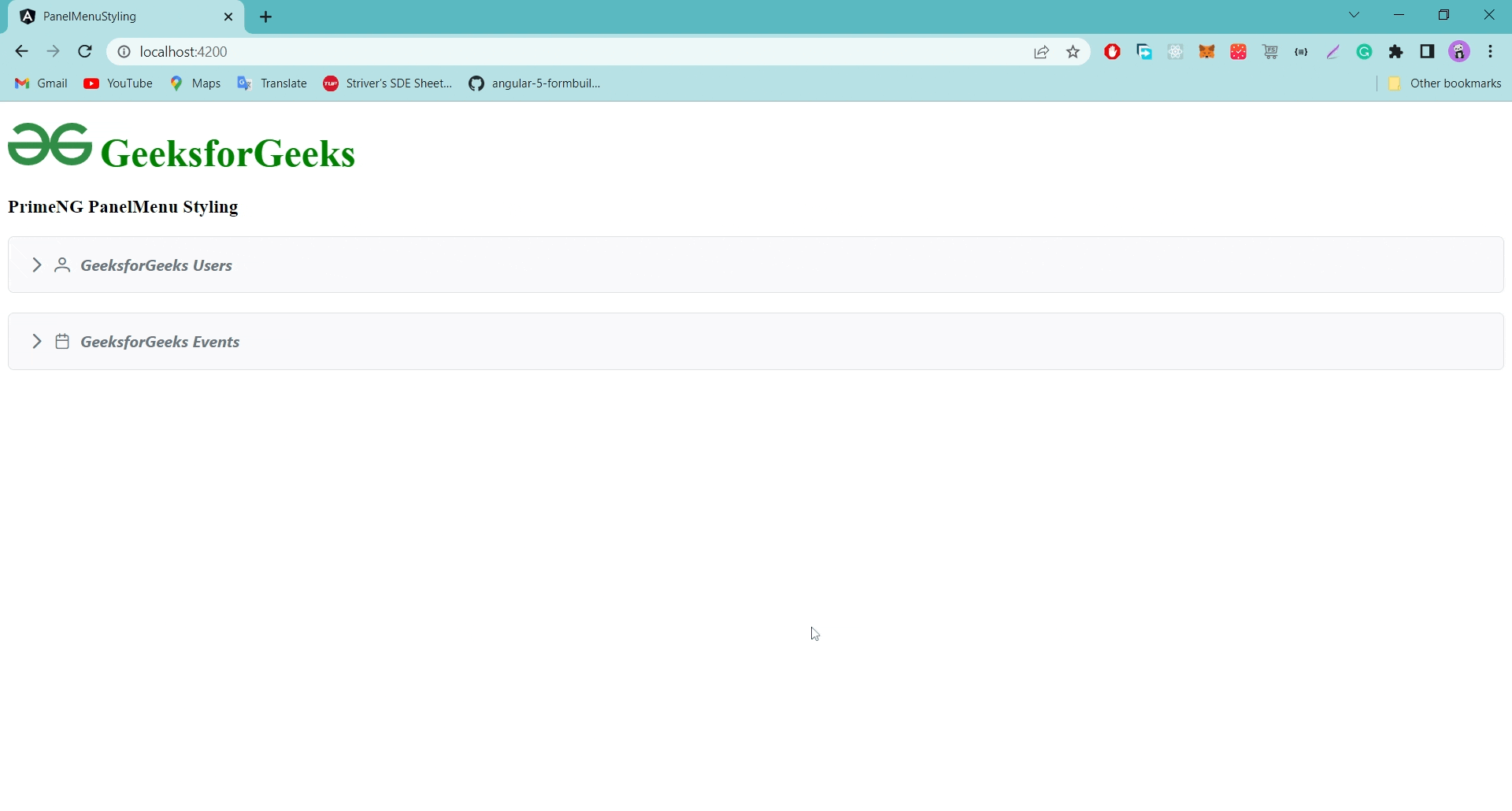
Task: Open the MetaMask fox extension
Action: 1207,52
